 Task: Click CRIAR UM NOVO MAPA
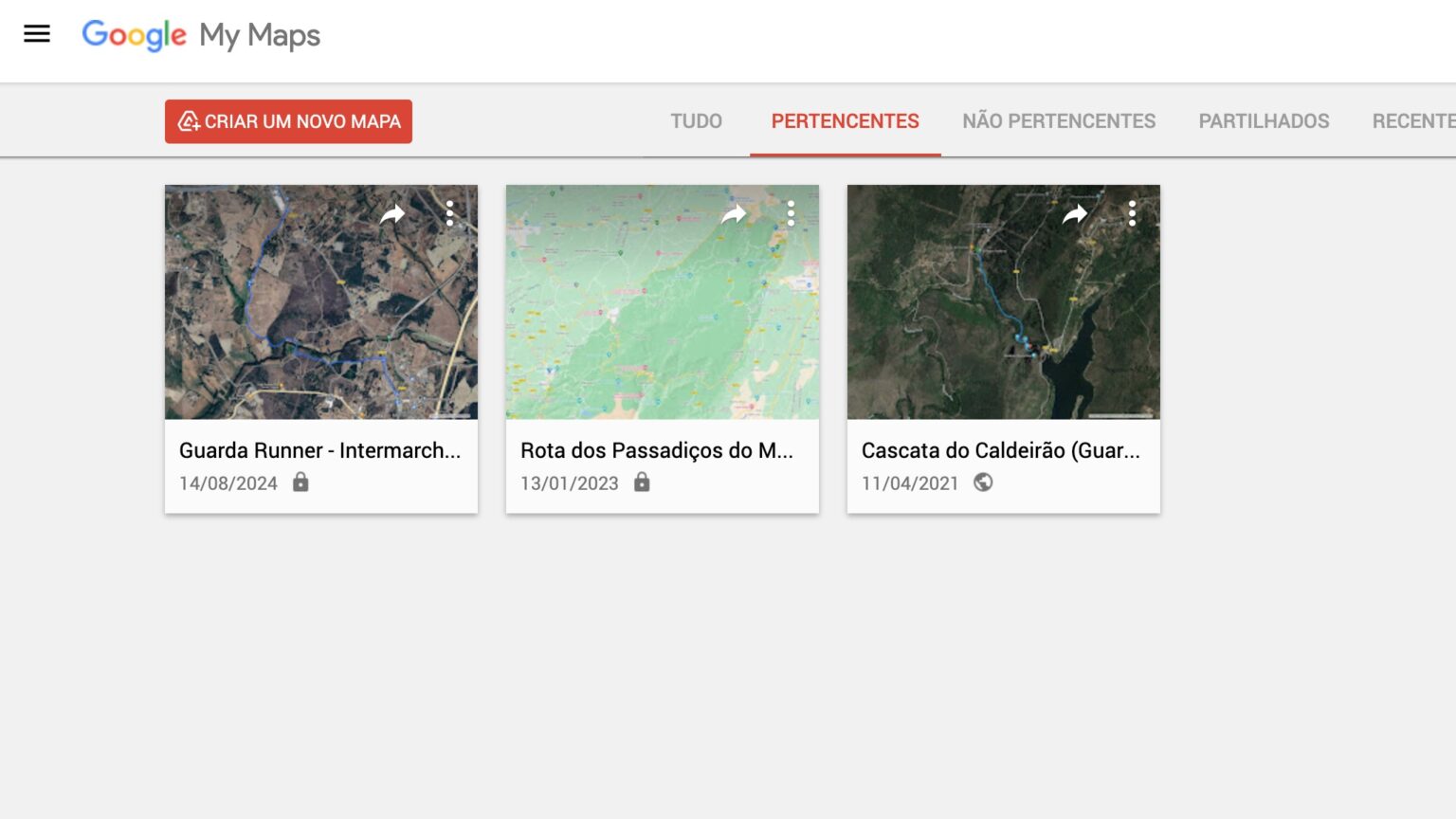point(287,121)
